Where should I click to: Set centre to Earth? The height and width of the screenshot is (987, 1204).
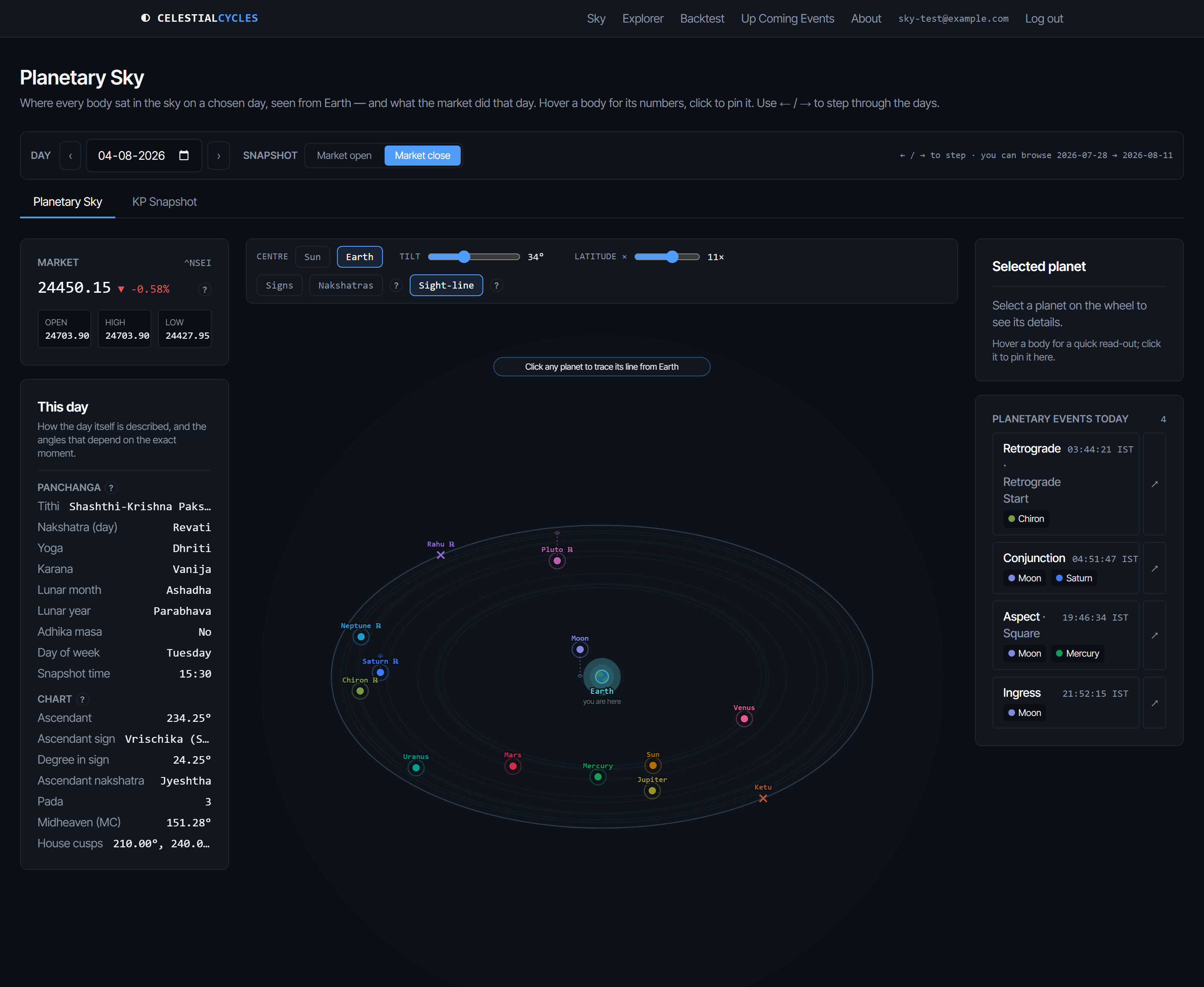point(360,257)
